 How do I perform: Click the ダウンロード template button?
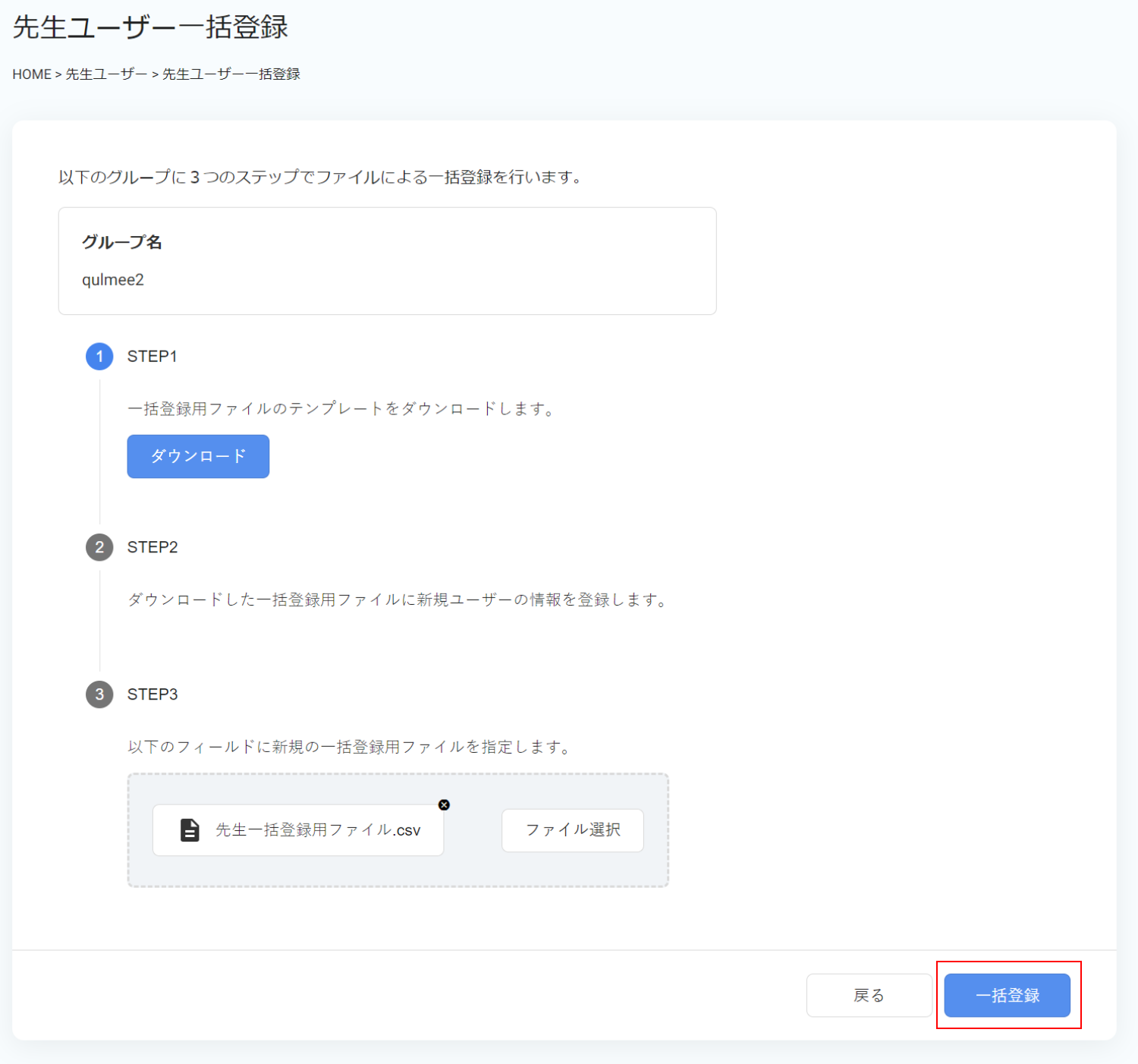[198, 456]
